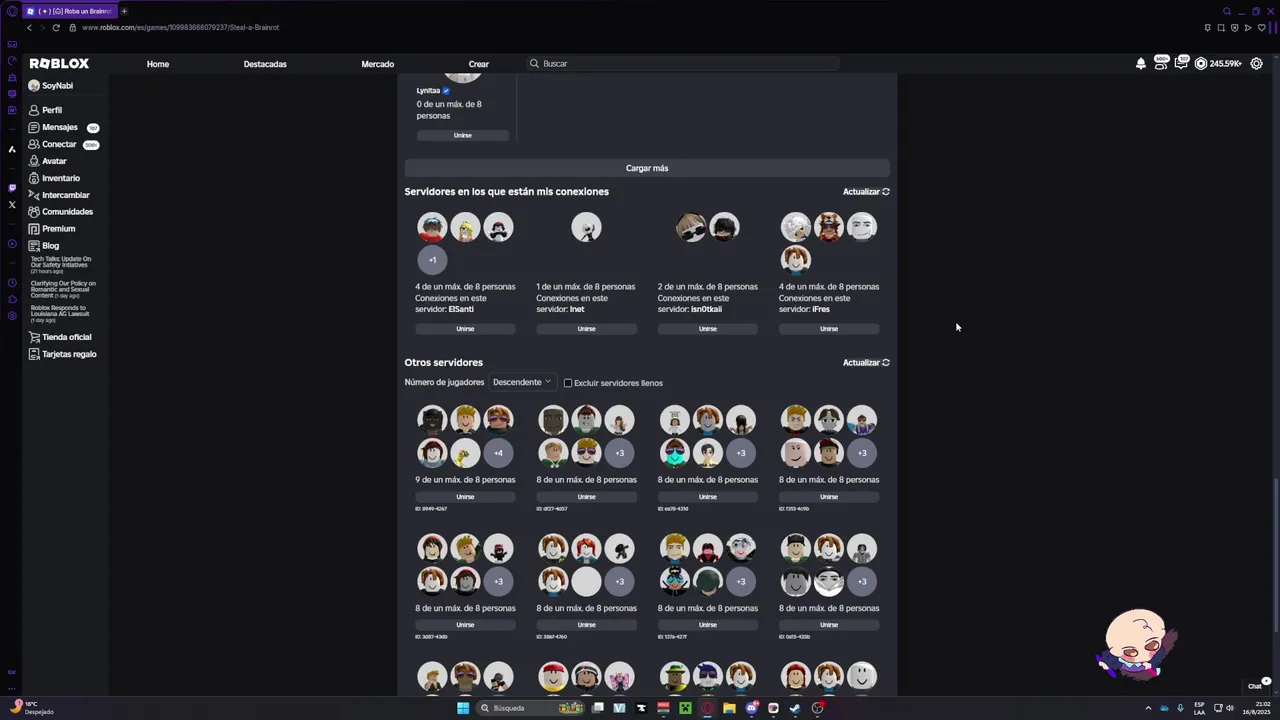Open Windows Start menu
Screen dimensions: 1280x720
pos(463,708)
